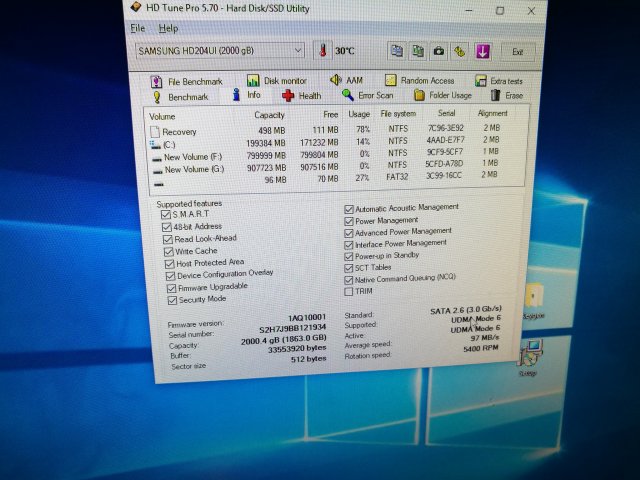Open the Help menu
Image resolution: width=640 pixels, height=480 pixels.
pos(169,28)
